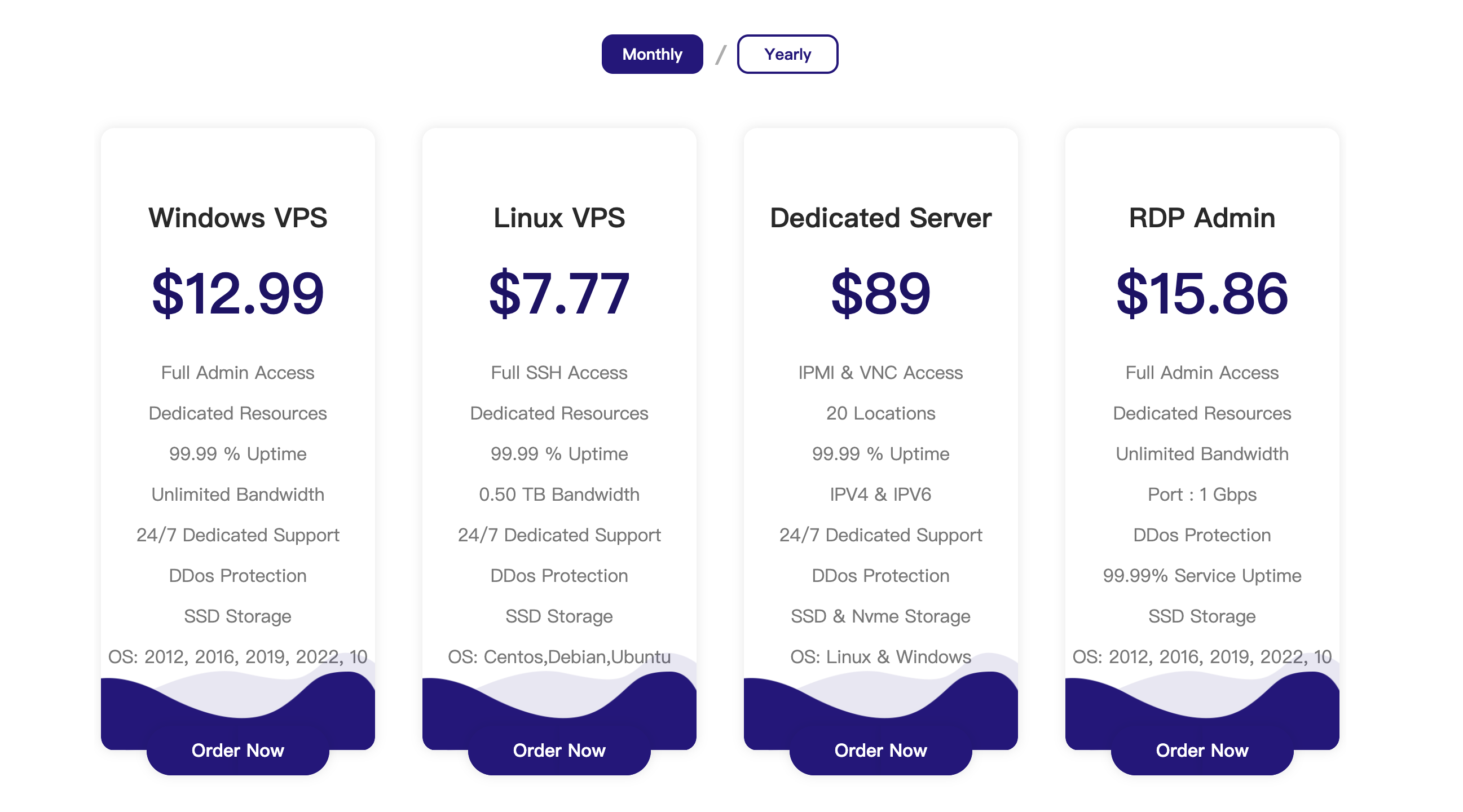Click the Linux VPS plan title
The width and height of the screenshot is (1463, 812).
[559, 218]
